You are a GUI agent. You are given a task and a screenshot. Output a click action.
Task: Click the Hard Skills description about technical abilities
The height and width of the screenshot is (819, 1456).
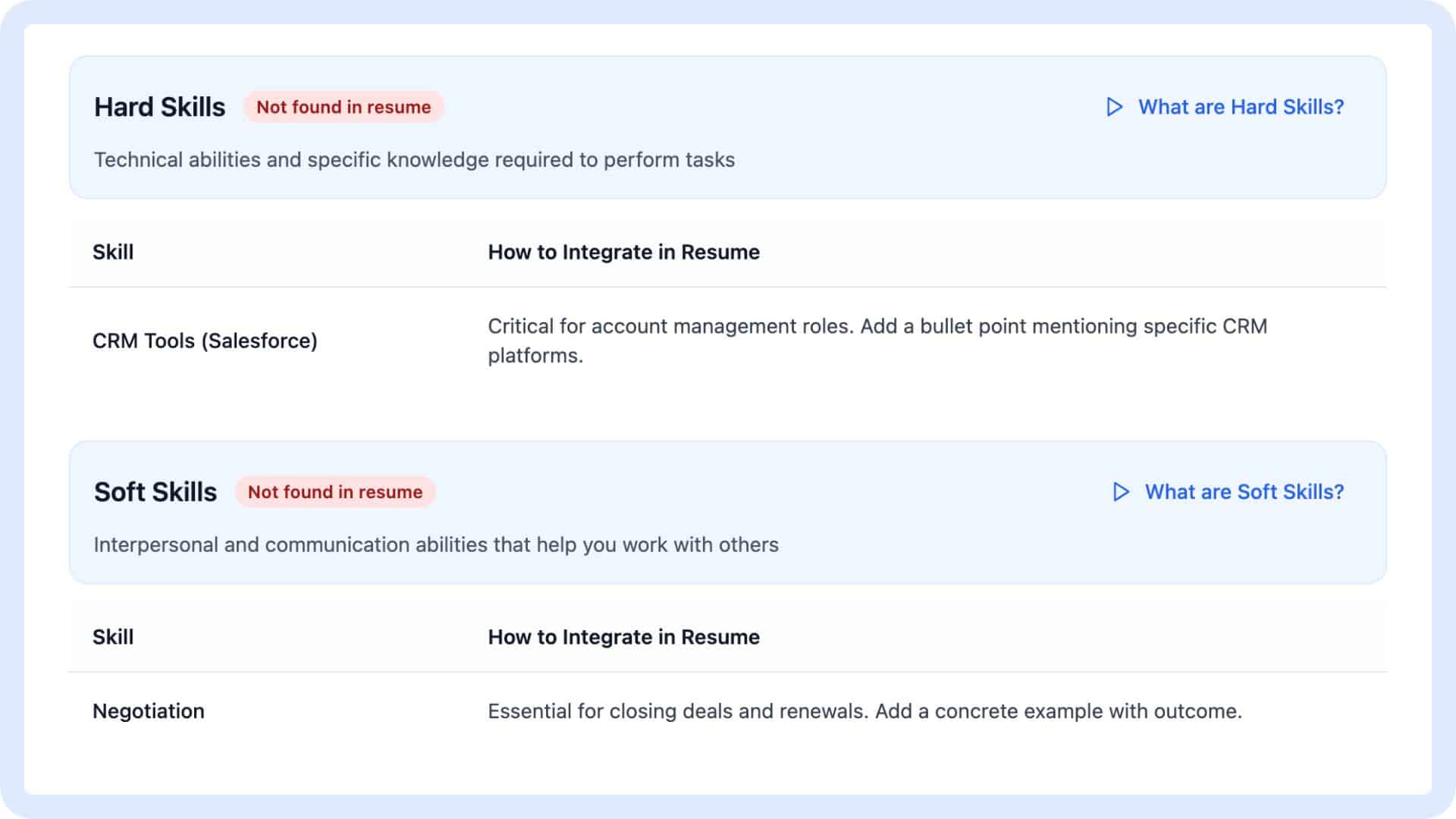tap(414, 159)
